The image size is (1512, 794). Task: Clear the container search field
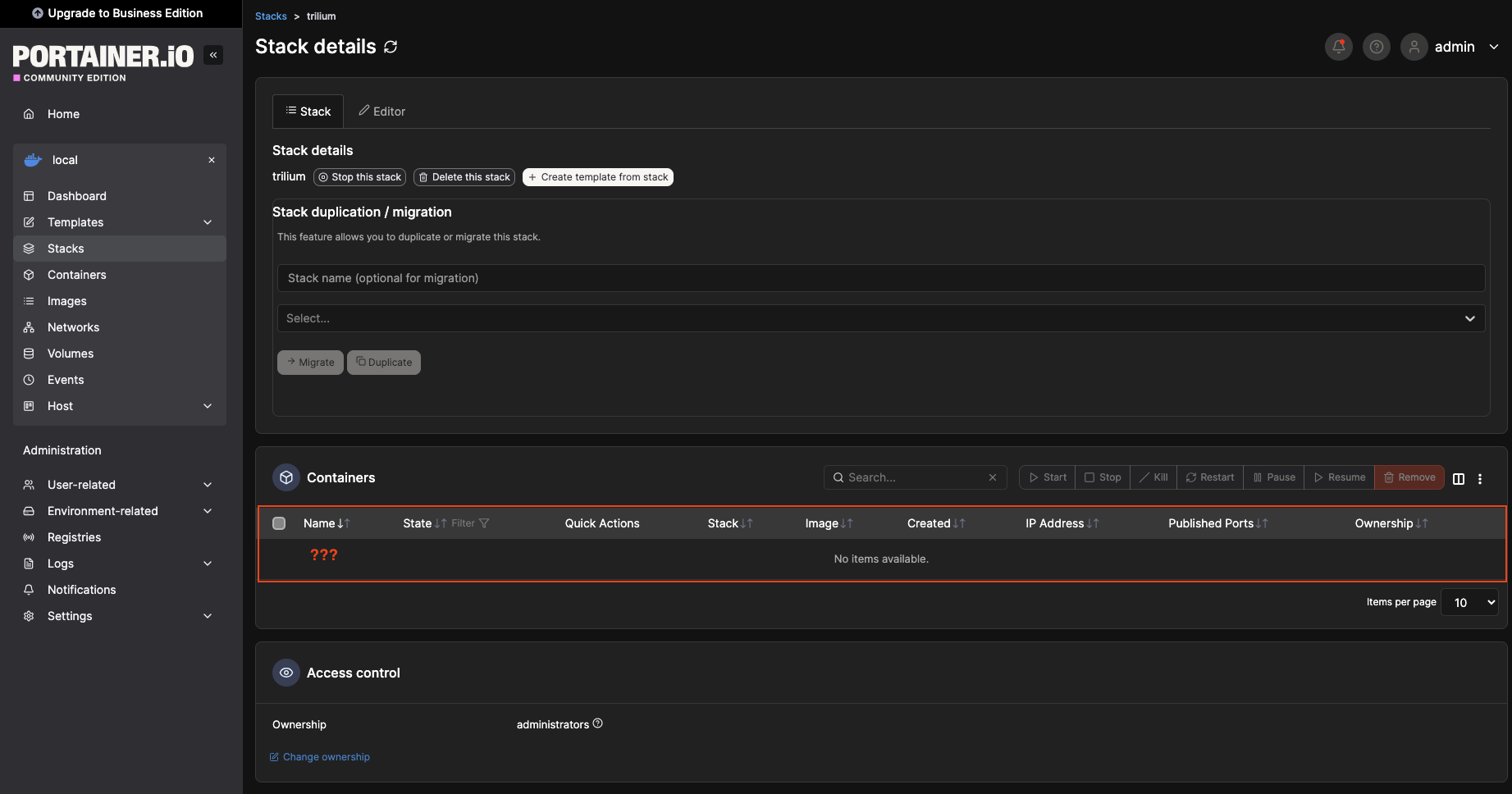pos(992,477)
